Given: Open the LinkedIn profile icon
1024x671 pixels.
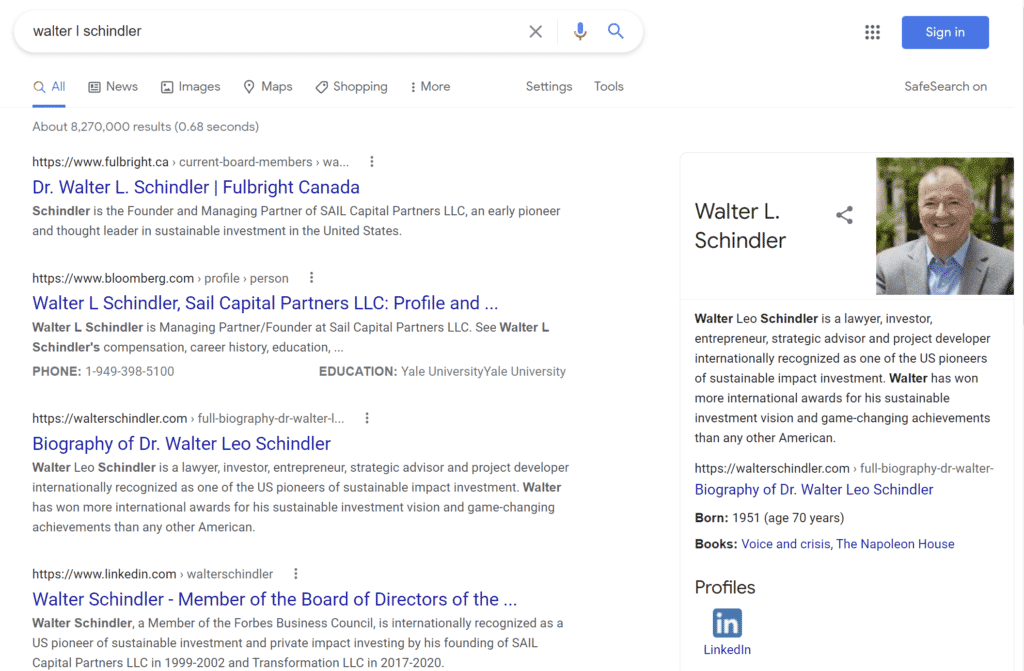Looking at the screenshot, I should (x=727, y=623).
